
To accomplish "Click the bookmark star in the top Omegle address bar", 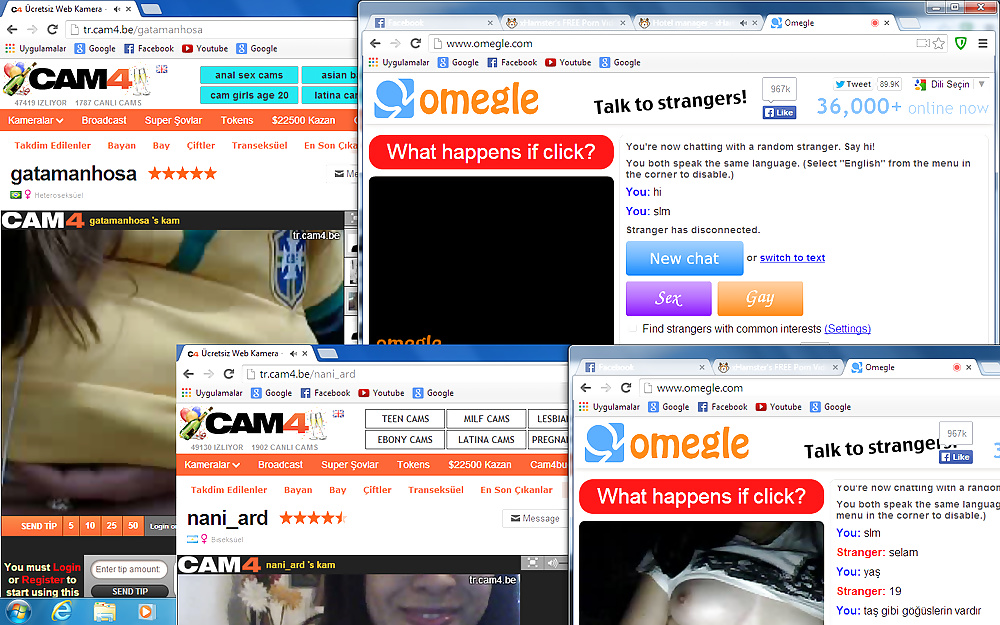I will pyautogui.click(x=939, y=43).
